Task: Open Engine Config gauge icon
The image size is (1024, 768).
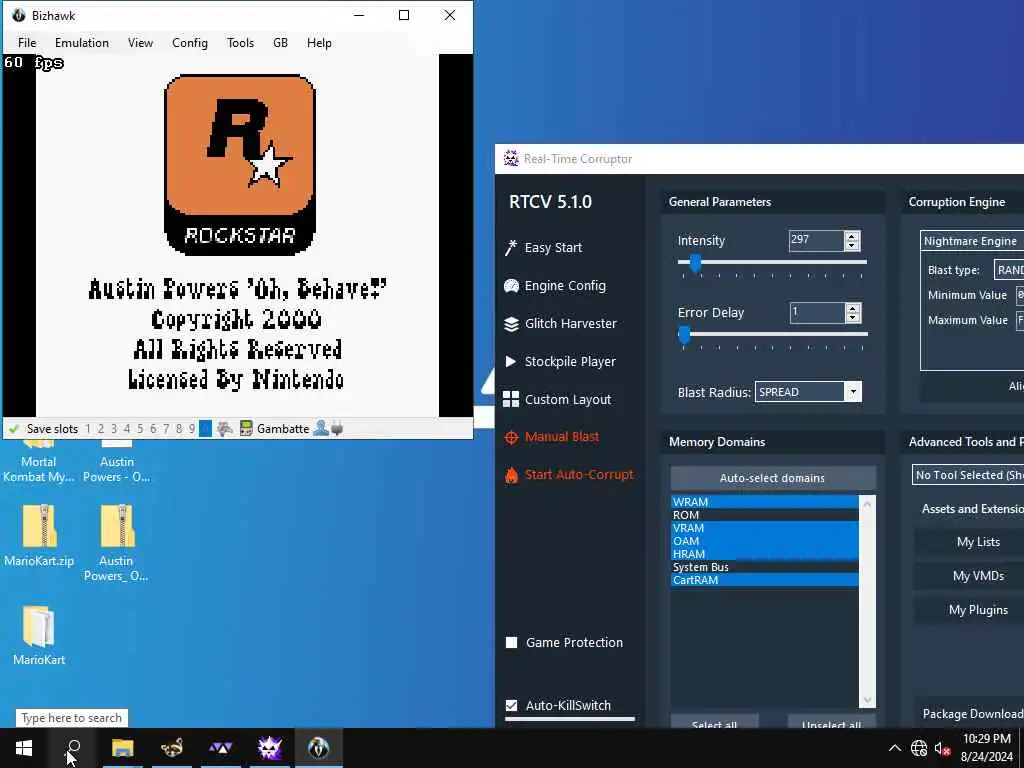Action: pos(511,286)
